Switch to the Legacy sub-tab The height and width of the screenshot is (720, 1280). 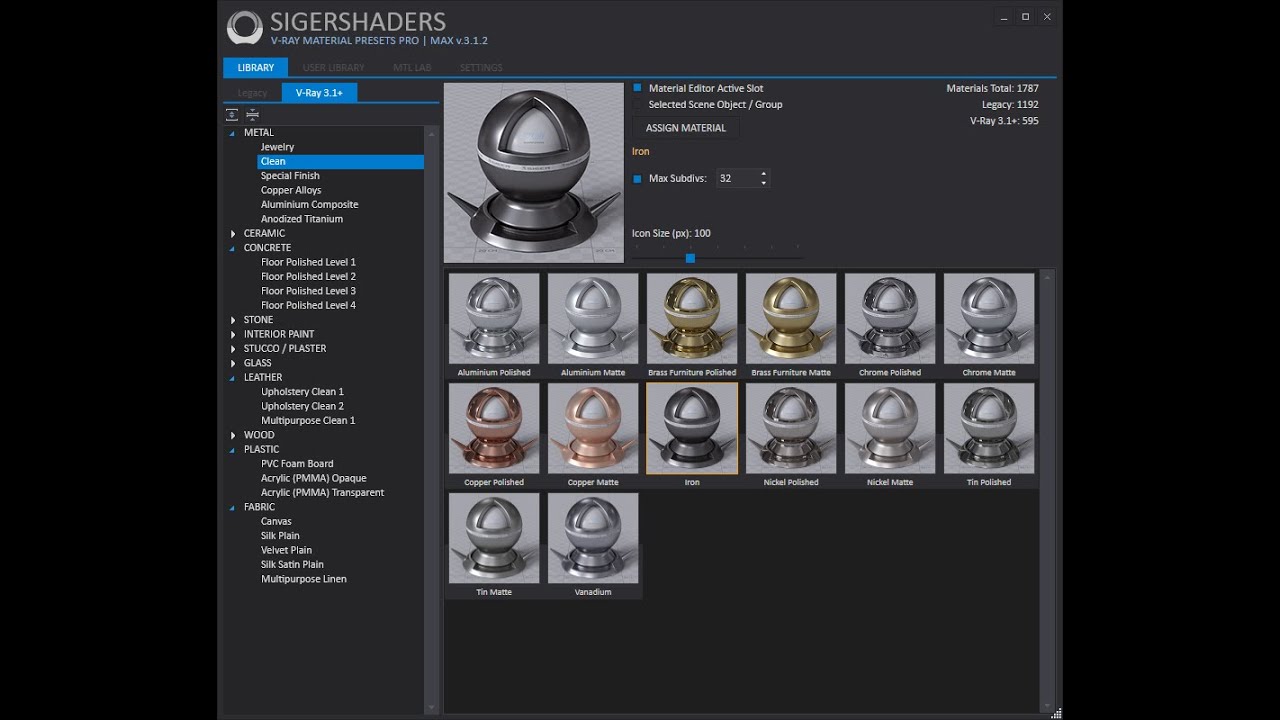click(252, 93)
